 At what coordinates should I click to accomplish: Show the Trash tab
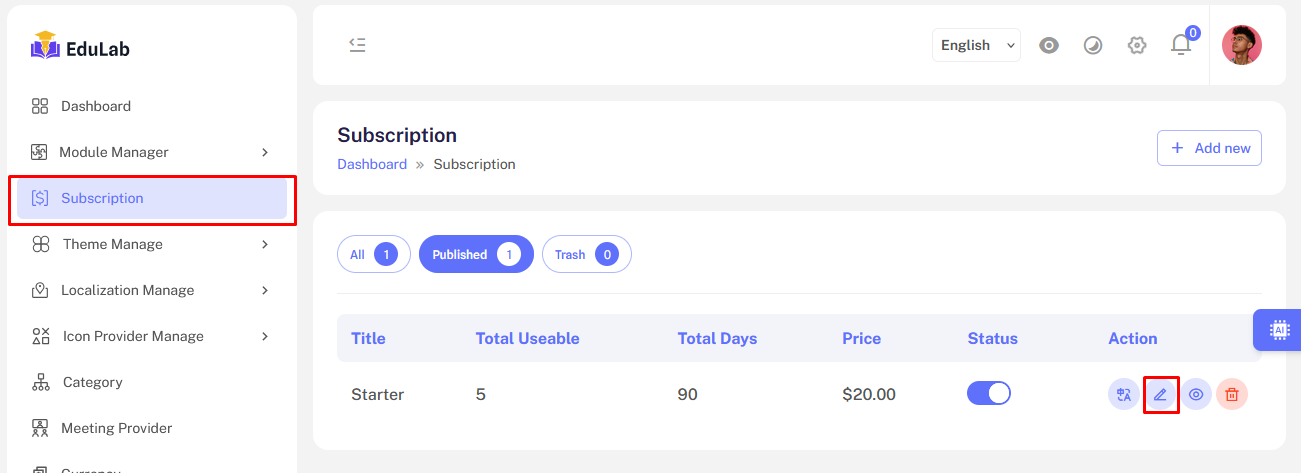(x=587, y=254)
